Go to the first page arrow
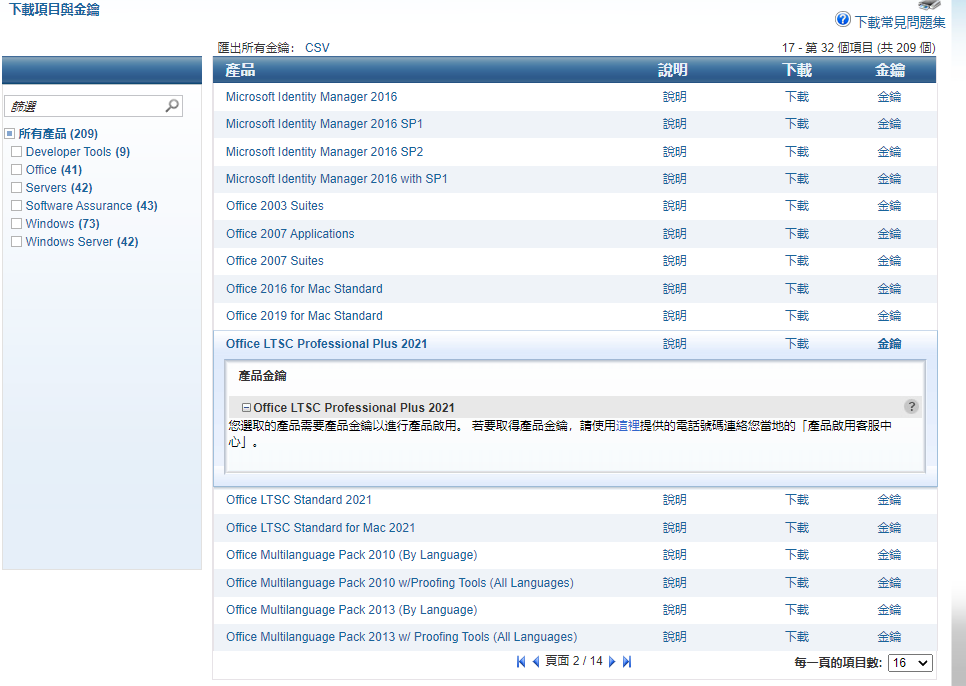The height and width of the screenshot is (686, 966). click(x=521, y=661)
